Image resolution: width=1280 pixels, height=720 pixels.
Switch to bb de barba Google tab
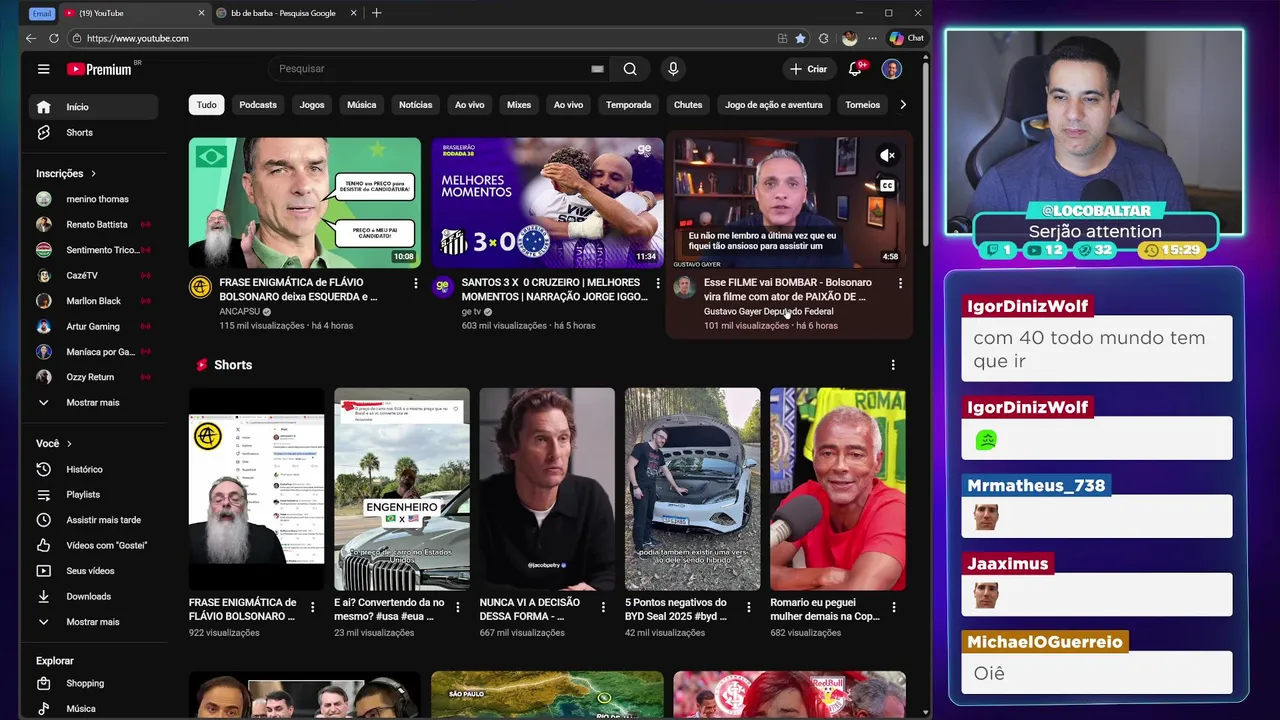pos(284,13)
